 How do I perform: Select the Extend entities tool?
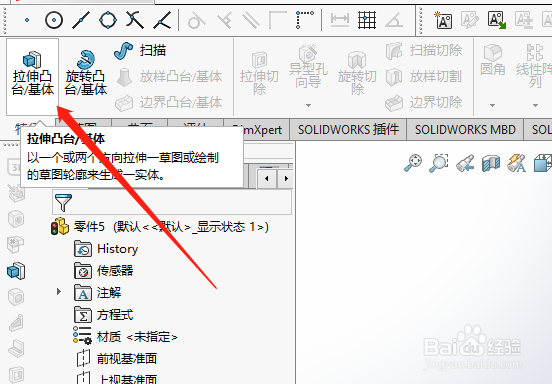162,20
